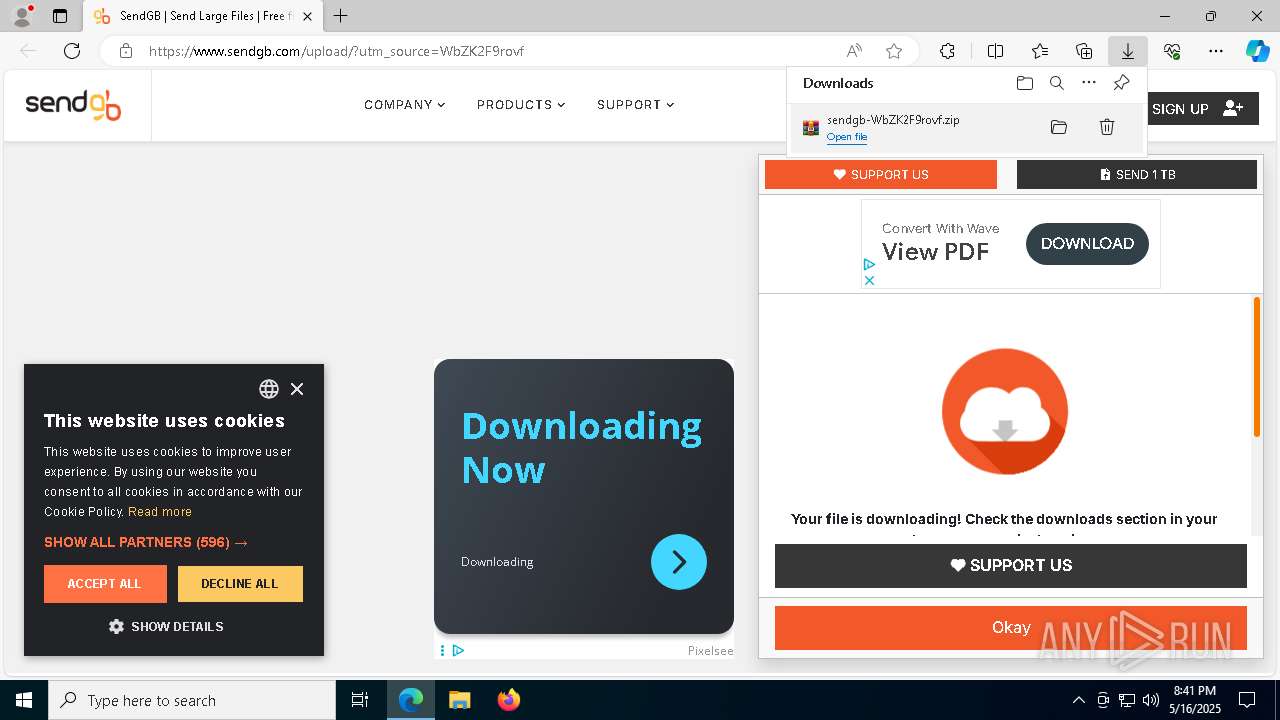Close the SendGB browser tab
Screen dimensions: 1280x720
point(308,16)
